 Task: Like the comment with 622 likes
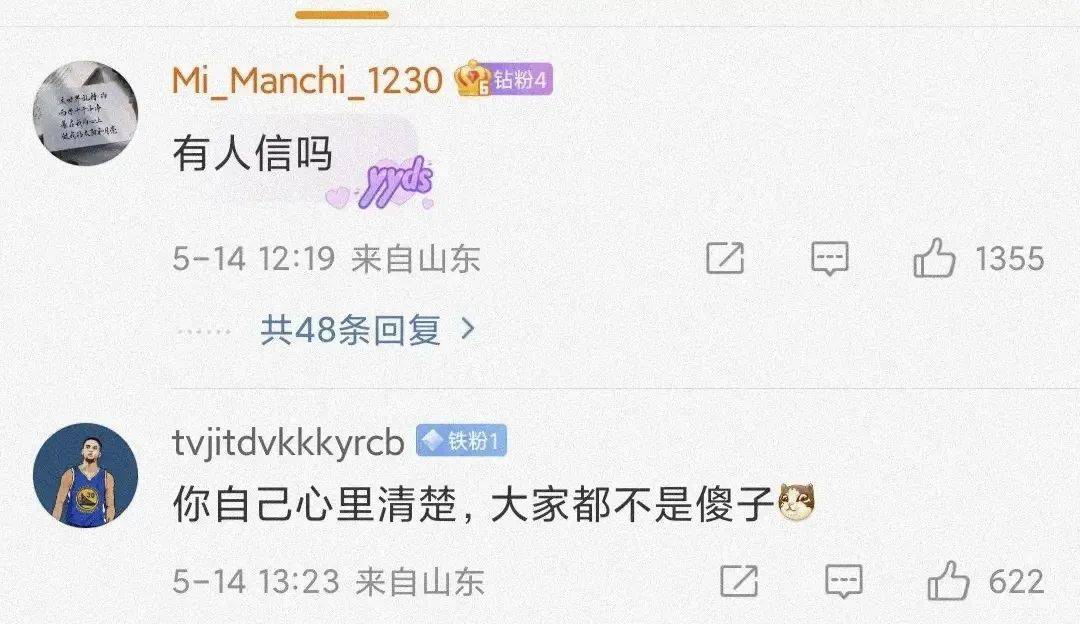pos(948,580)
